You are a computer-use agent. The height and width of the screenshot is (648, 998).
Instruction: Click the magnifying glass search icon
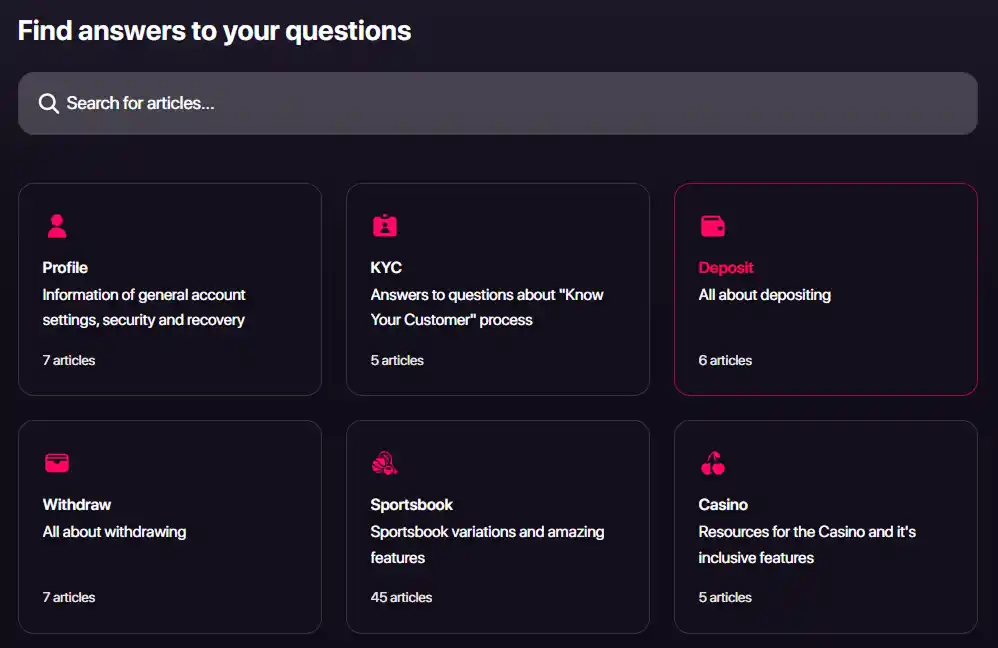(48, 103)
